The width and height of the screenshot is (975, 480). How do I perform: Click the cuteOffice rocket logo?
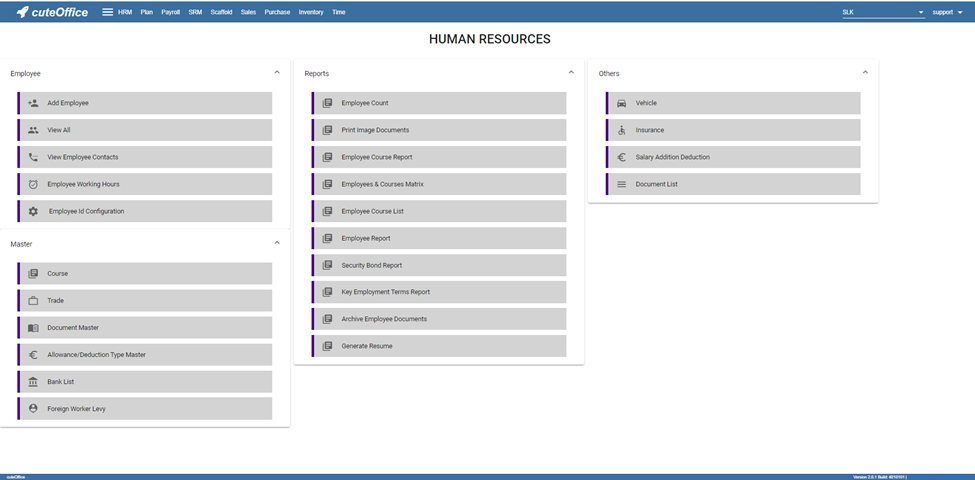(22, 12)
